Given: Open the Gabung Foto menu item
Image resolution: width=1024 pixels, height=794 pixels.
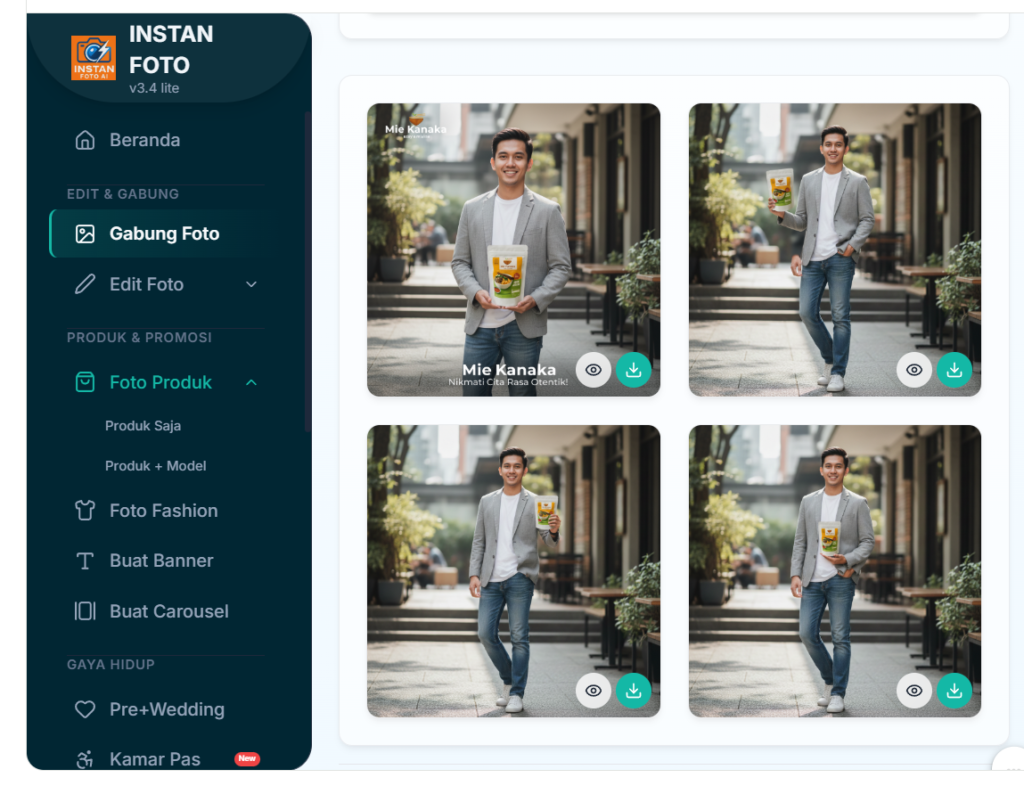Looking at the screenshot, I should click(163, 234).
